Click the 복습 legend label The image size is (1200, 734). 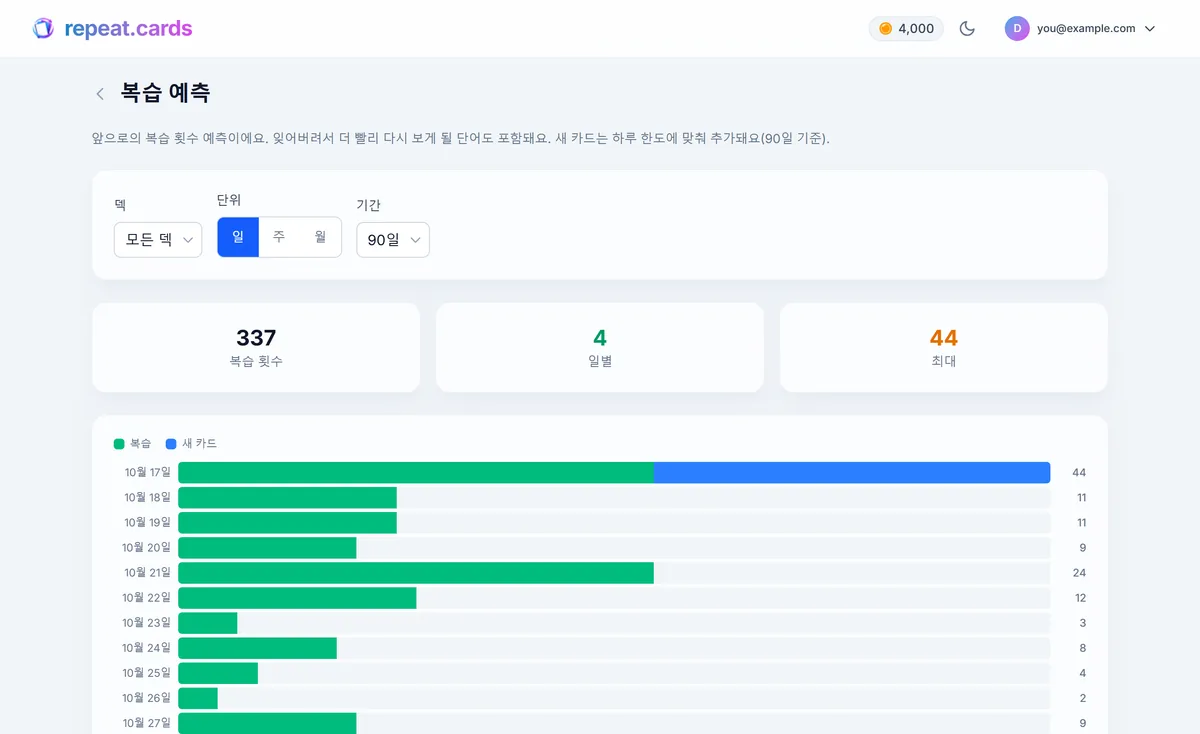(x=141, y=443)
